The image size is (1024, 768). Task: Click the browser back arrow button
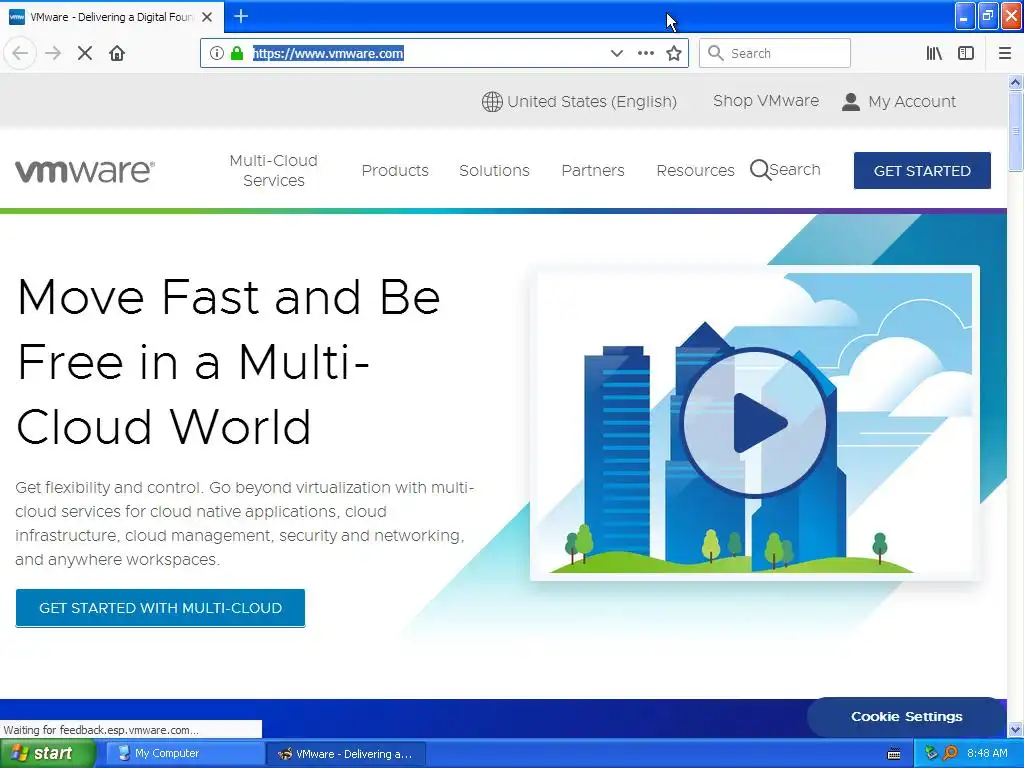coord(20,53)
